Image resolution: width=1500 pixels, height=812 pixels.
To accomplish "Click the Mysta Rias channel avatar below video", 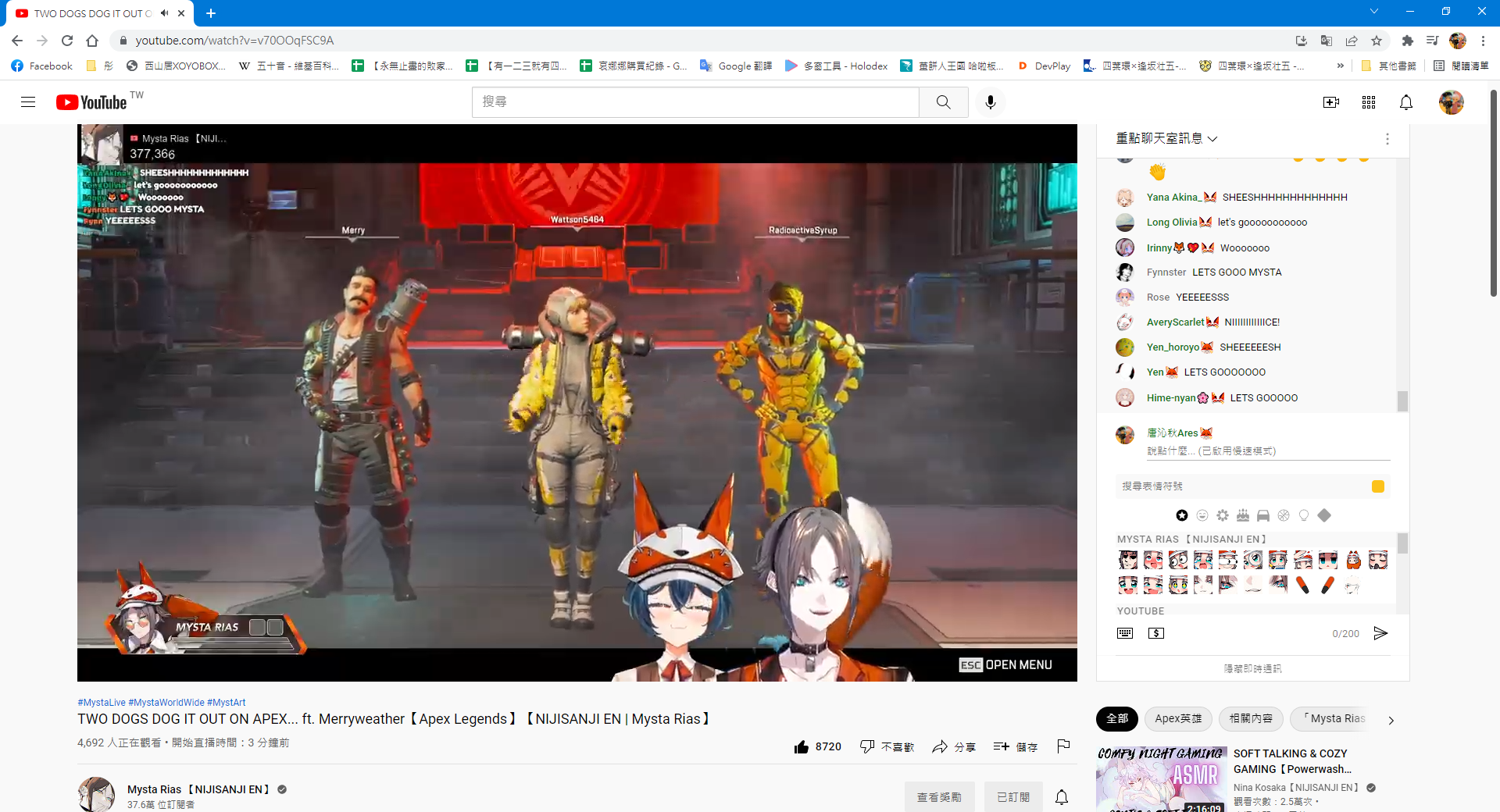I will point(96,795).
